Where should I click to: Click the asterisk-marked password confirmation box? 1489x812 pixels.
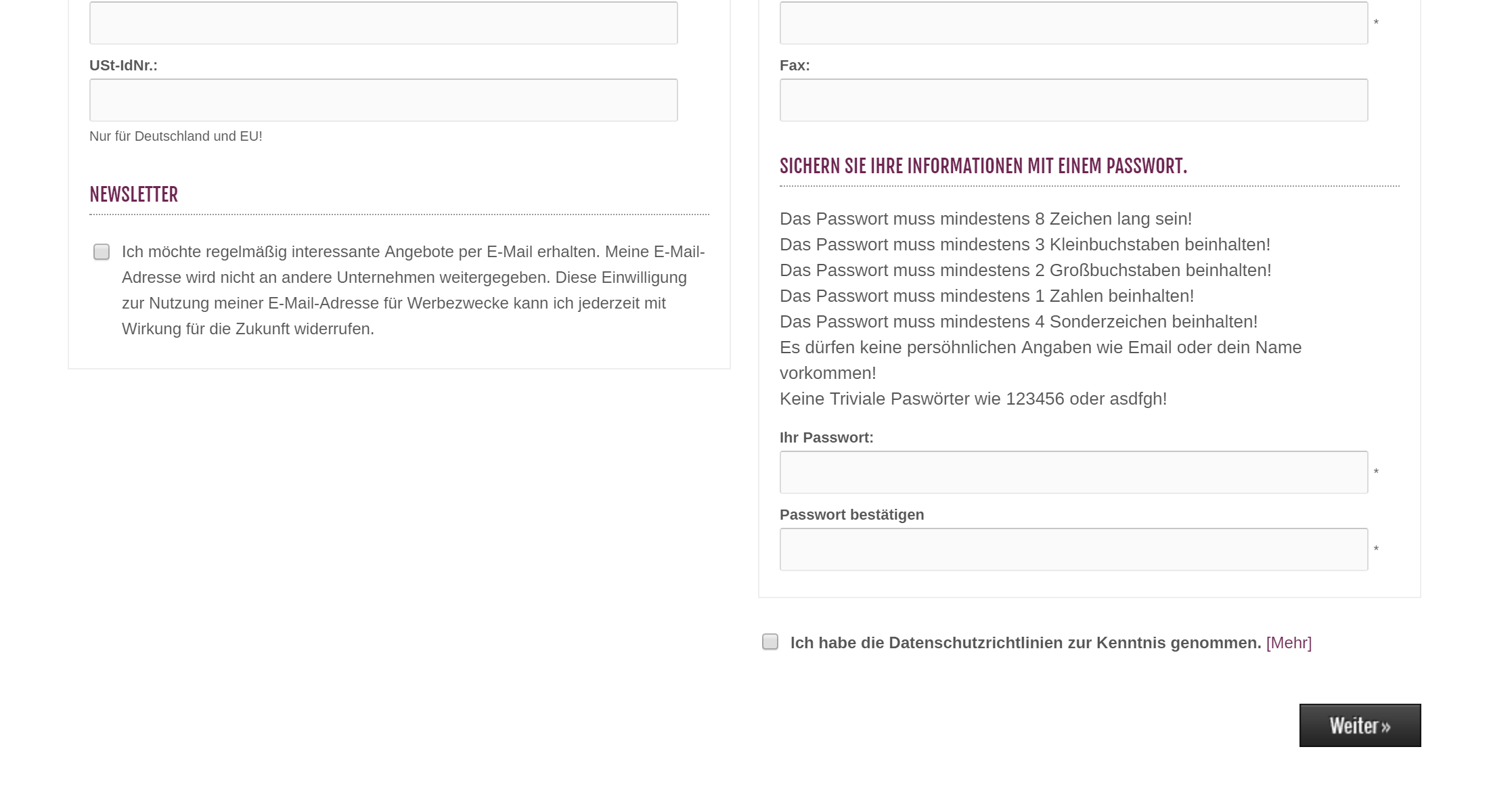point(1073,549)
